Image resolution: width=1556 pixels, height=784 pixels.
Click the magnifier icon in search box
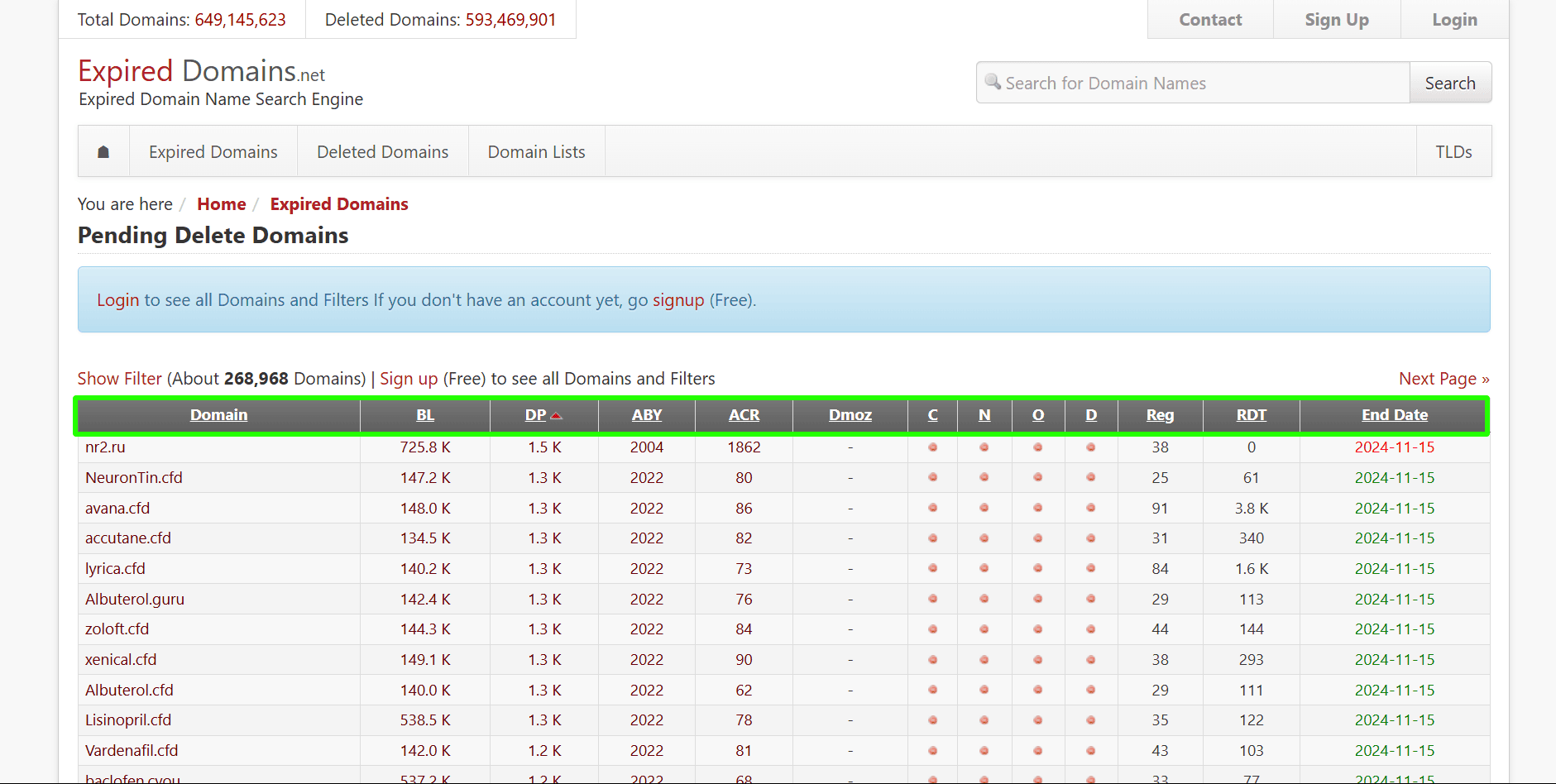point(993,82)
